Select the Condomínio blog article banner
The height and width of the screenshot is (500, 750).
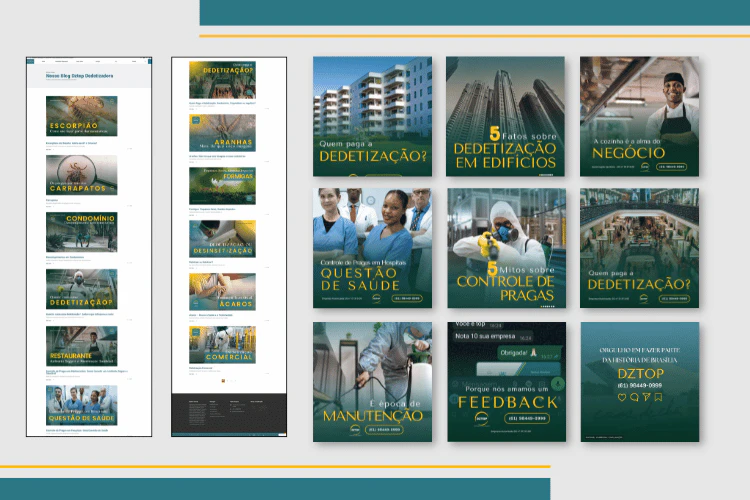[81, 231]
